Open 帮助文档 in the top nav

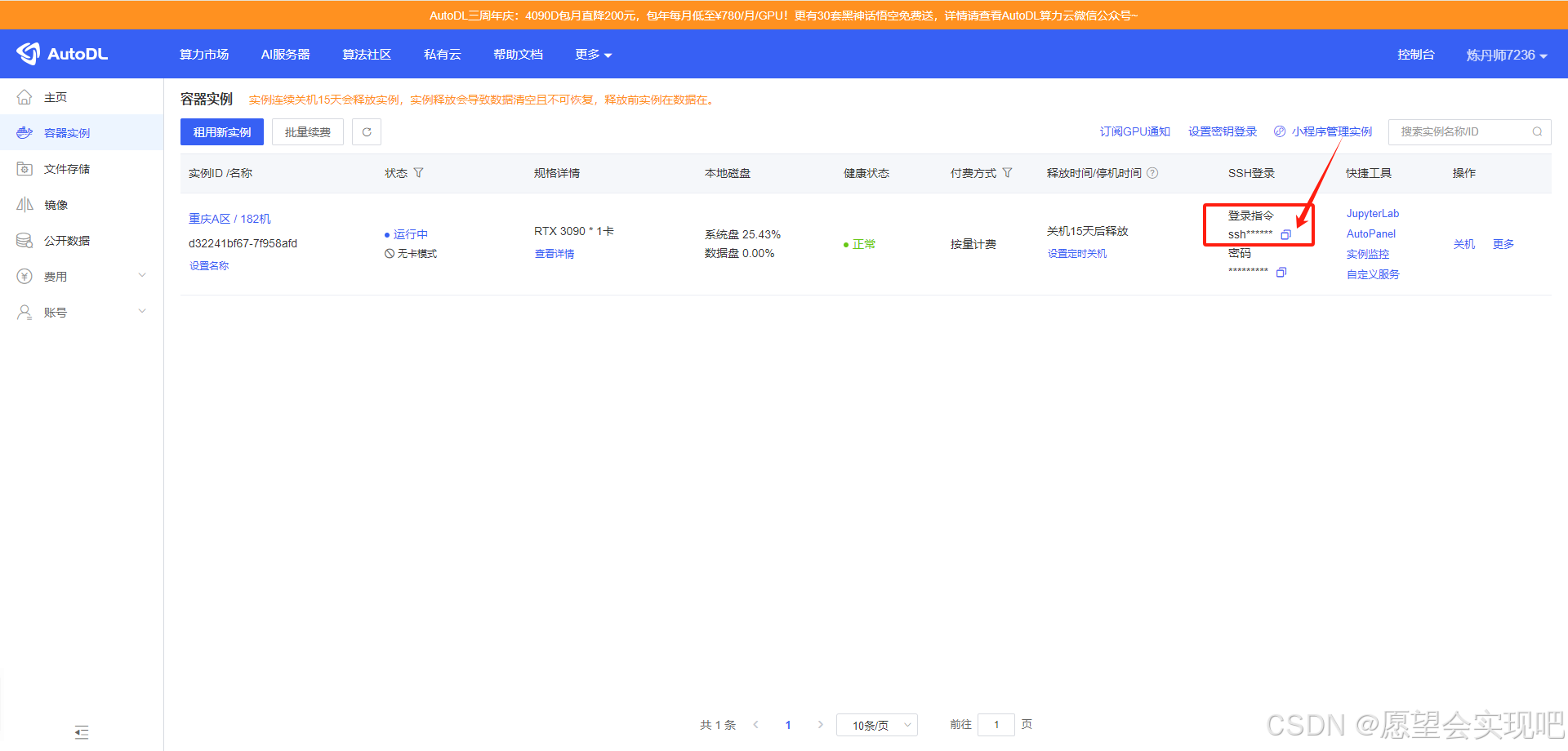[518, 55]
